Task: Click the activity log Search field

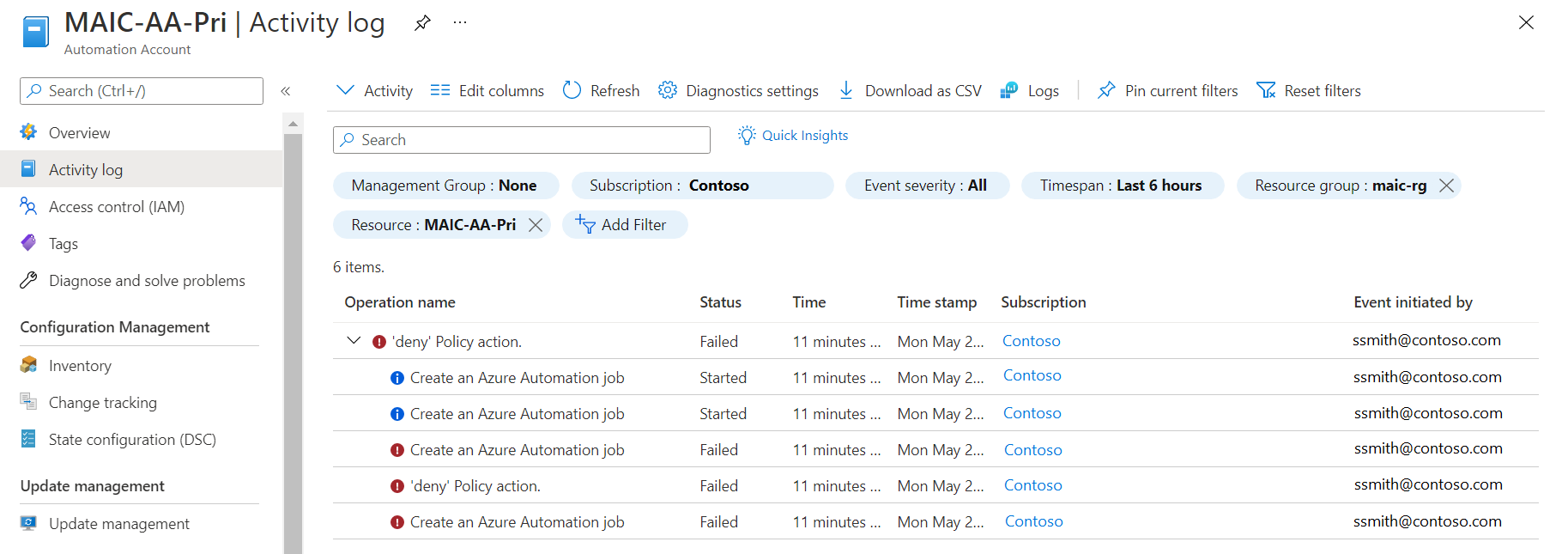Action: click(x=522, y=140)
